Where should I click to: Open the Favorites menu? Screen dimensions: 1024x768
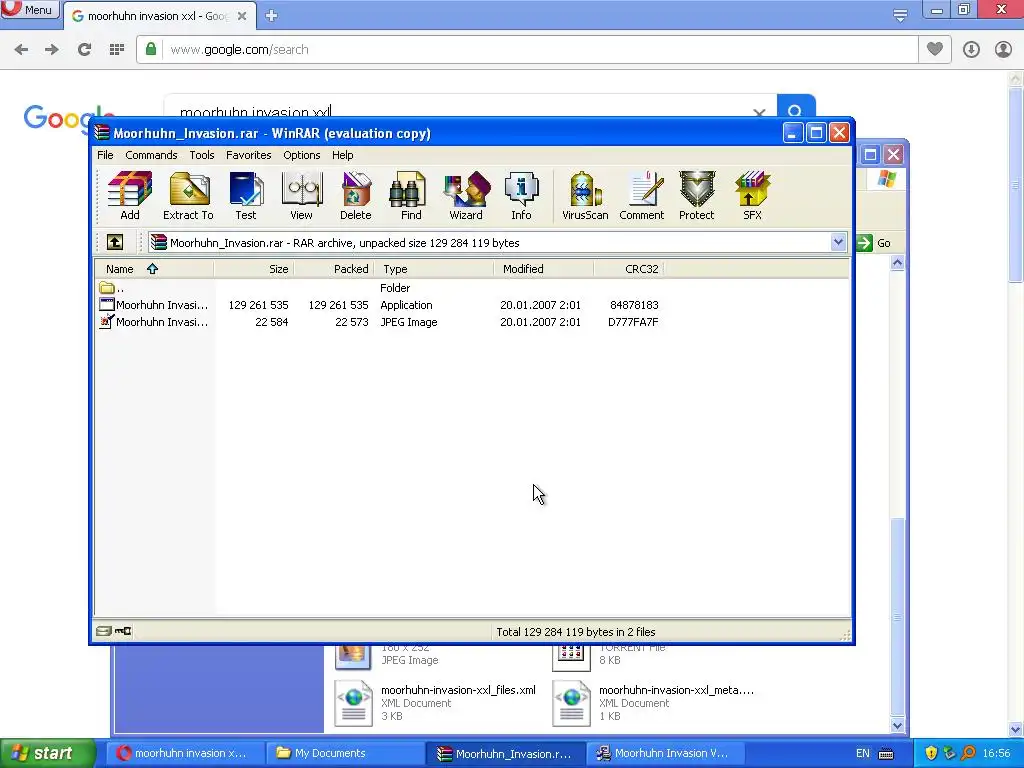coord(249,155)
